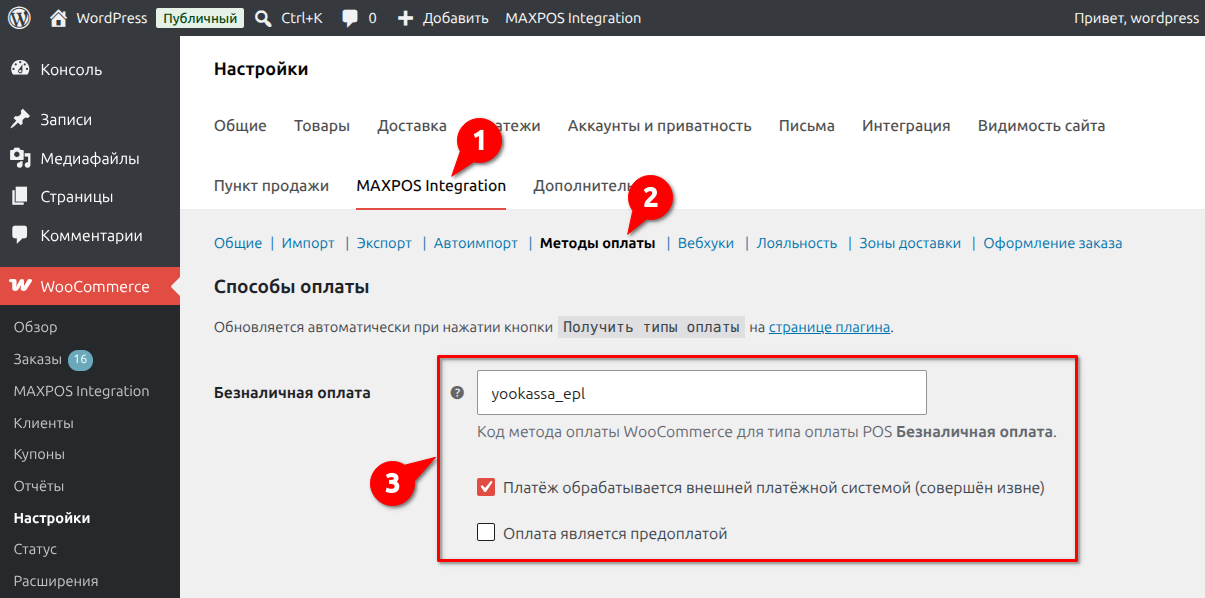This screenshot has width=1205, height=598.
Task: Open the comments bubble in admin bar
Action: tap(350, 18)
